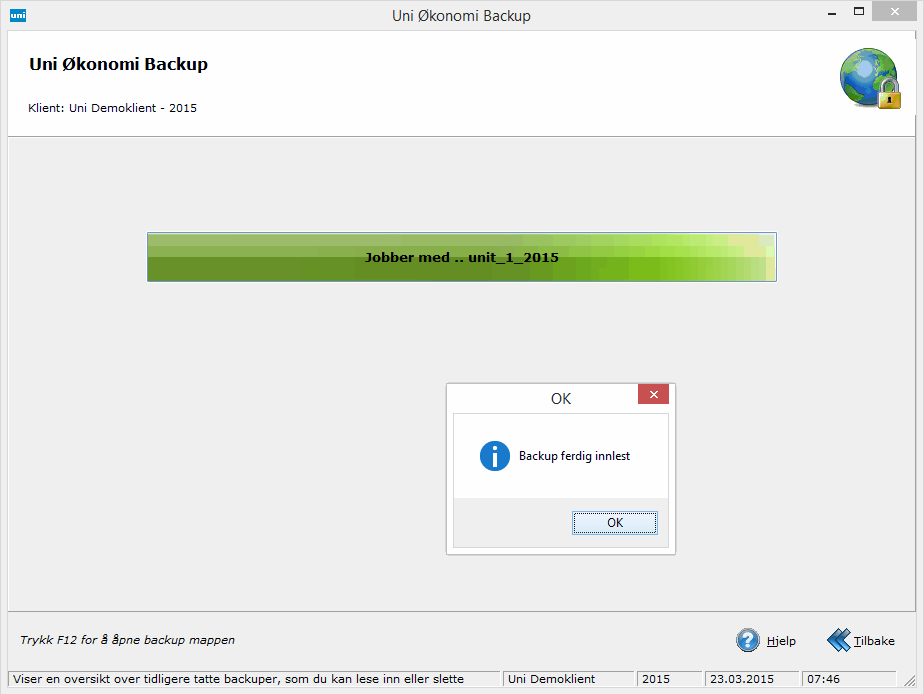Click the year 2015 in the status bar
Screen dimensions: 924x694
669,679
